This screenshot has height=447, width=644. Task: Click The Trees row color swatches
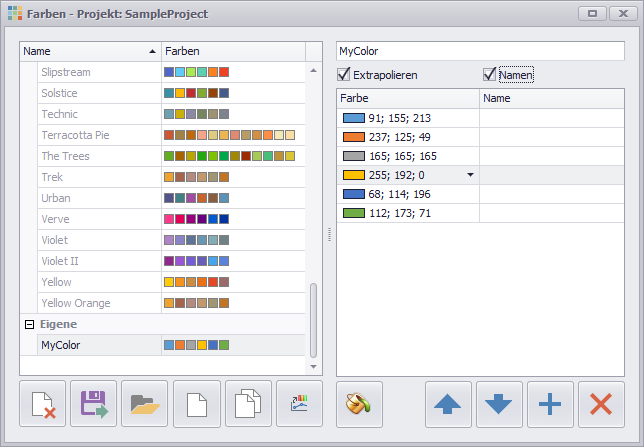pos(229,156)
